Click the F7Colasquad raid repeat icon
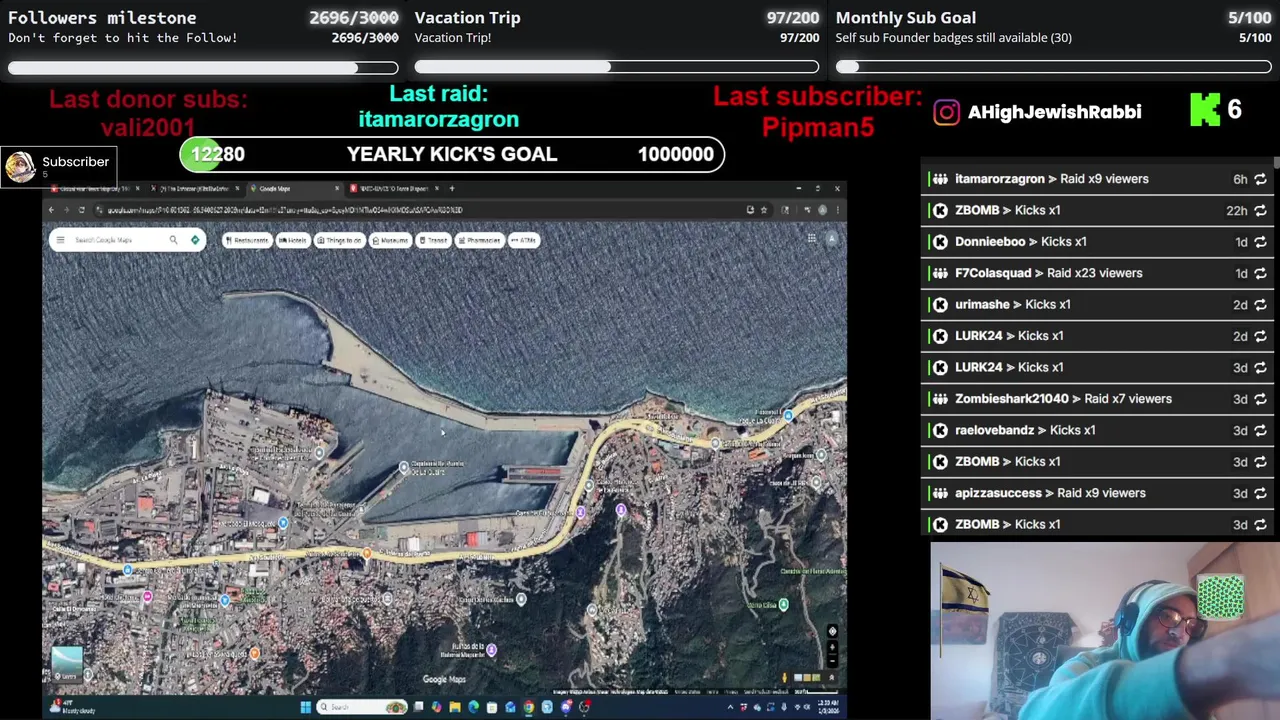Viewport: 1280px width, 720px height. click(x=1260, y=273)
